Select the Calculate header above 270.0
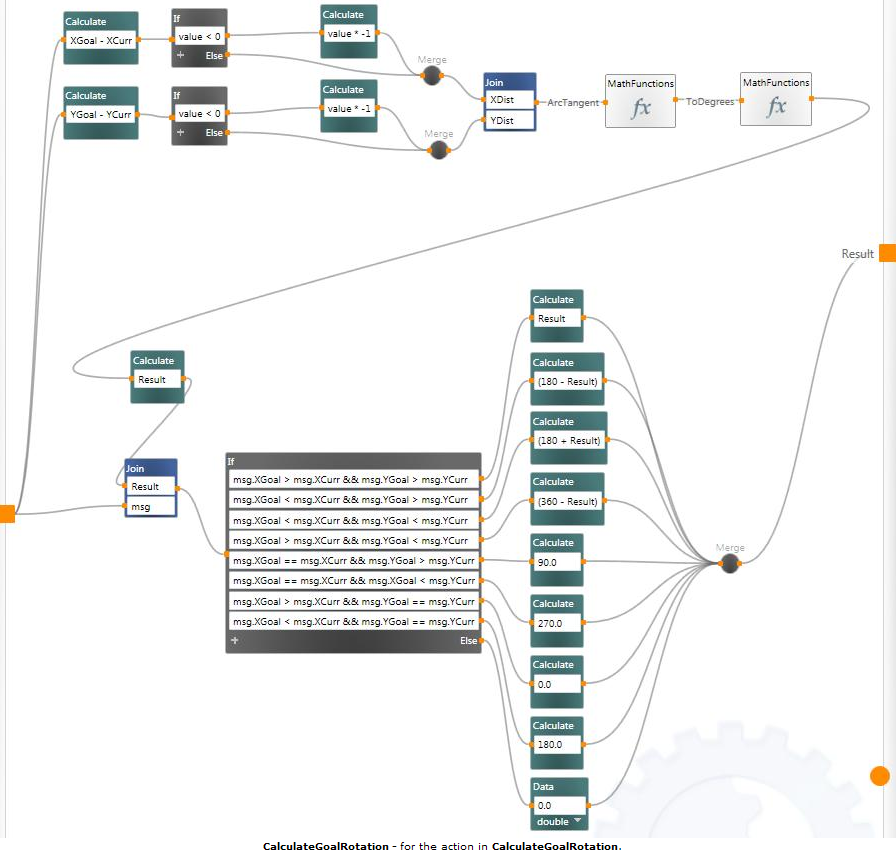Image resolution: width=896 pixels, height=858 pixels. point(557,603)
